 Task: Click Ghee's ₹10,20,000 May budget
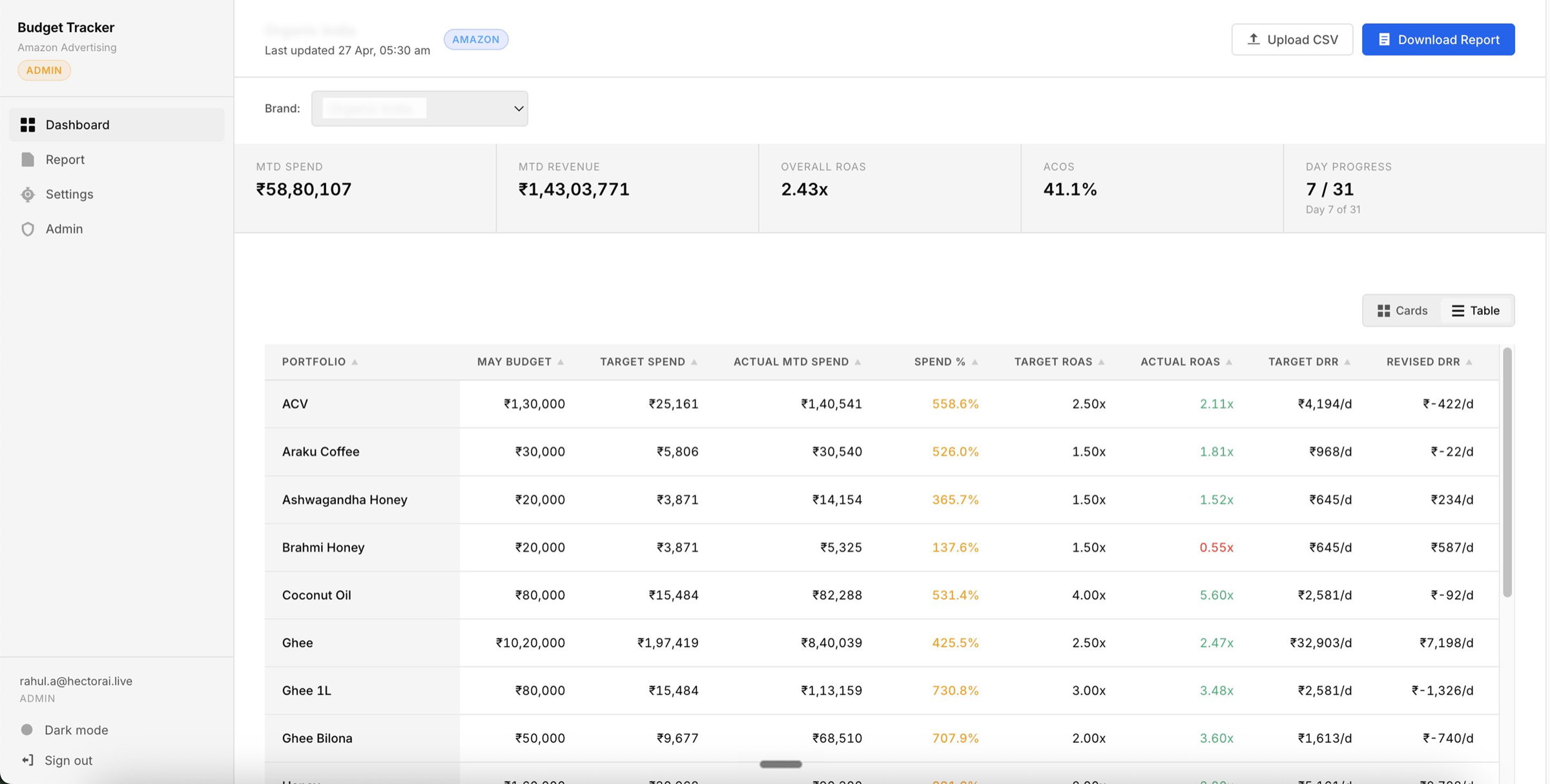tap(530, 643)
